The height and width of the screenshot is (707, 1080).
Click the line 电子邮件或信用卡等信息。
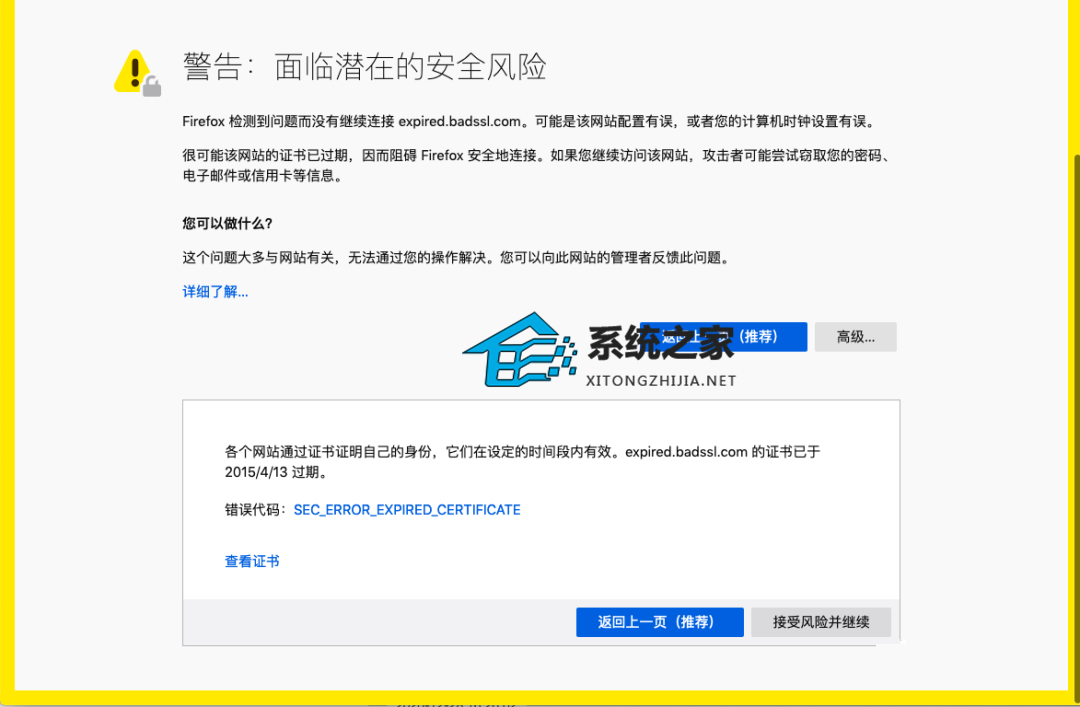click(x=262, y=176)
